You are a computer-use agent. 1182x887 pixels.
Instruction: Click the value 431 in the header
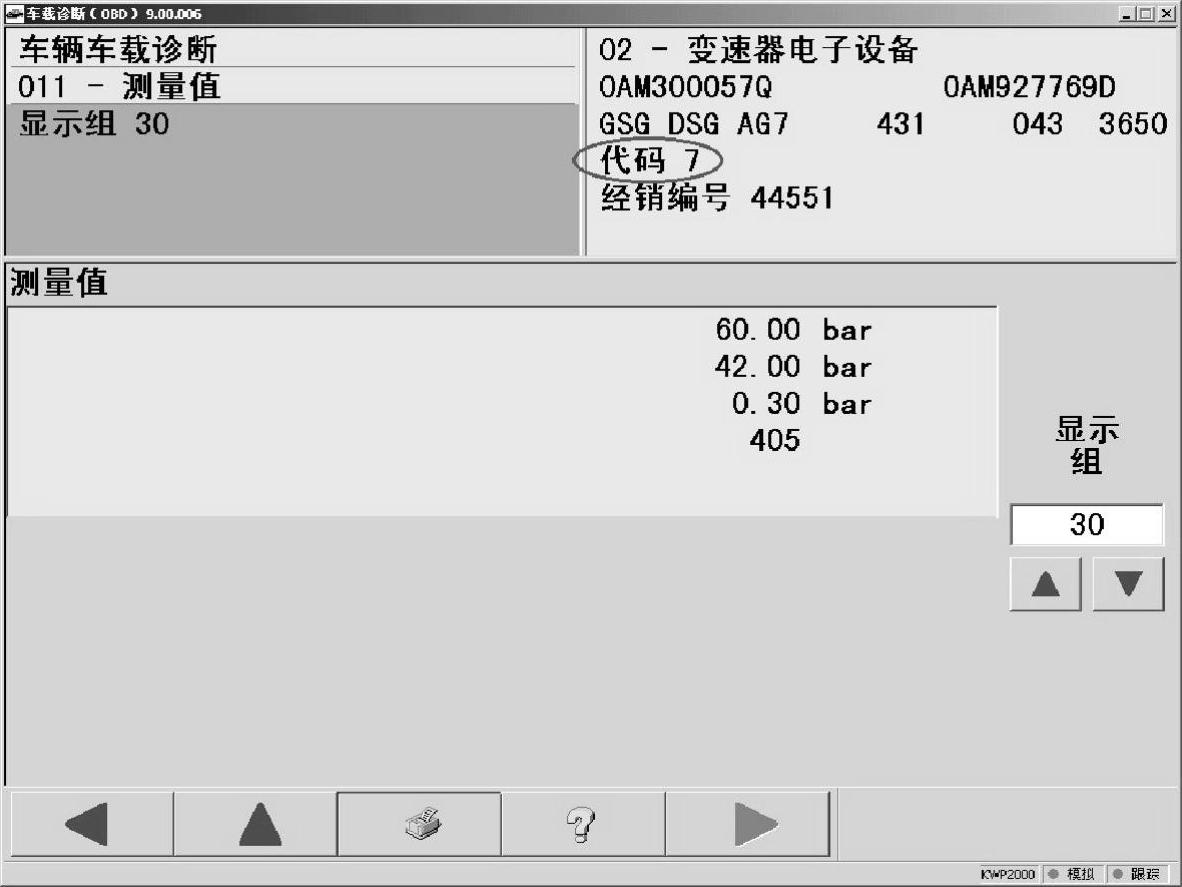click(900, 124)
